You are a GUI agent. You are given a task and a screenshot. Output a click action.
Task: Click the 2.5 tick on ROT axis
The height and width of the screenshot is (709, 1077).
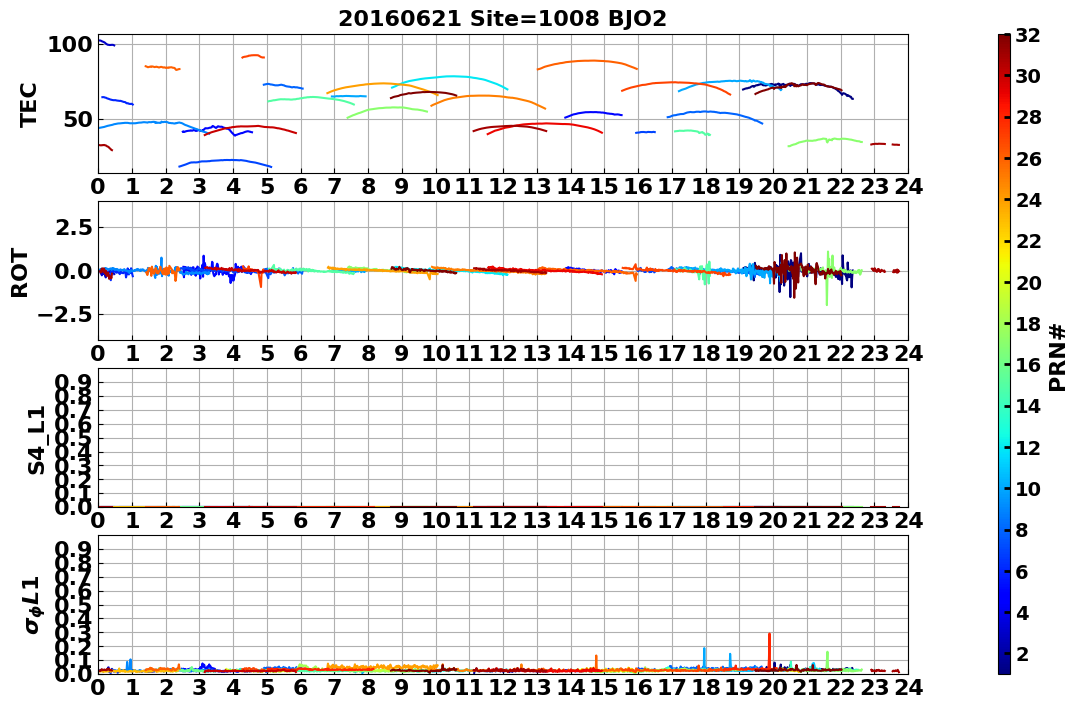coord(73,227)
